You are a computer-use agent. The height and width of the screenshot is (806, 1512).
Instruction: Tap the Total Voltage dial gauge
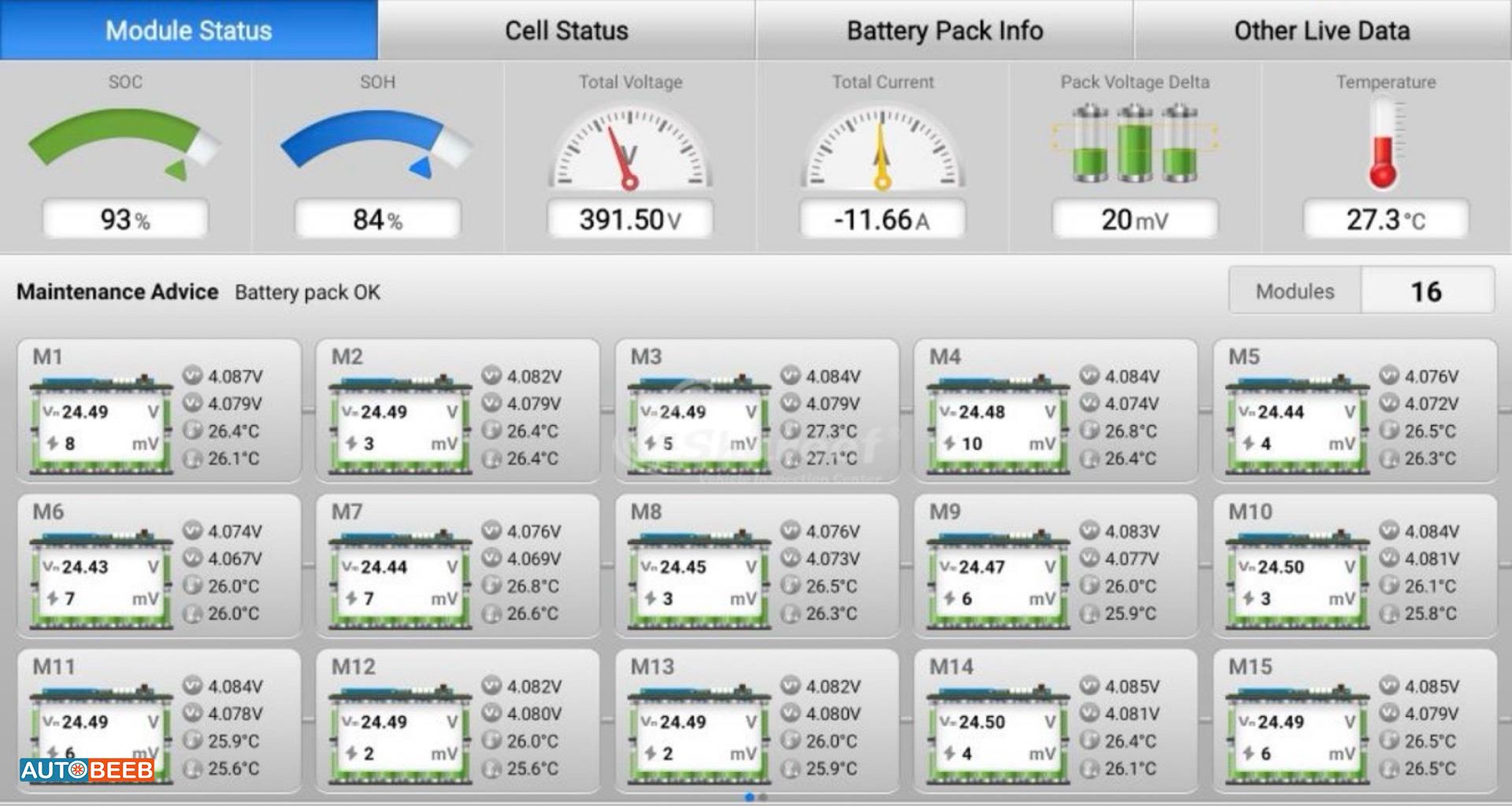pyautogui.click(x=630, y=148)
